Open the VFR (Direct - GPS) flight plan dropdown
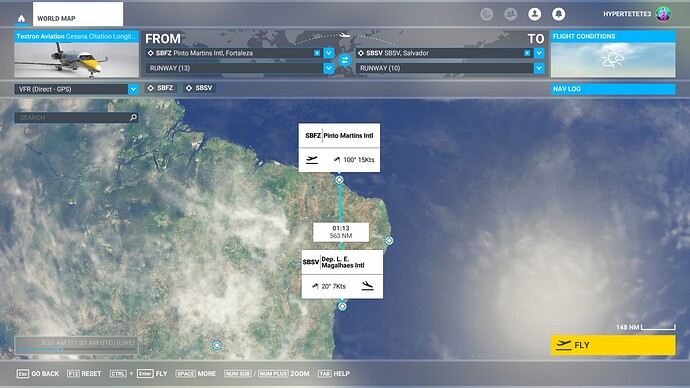690x388 pixels. coord(76,89)
